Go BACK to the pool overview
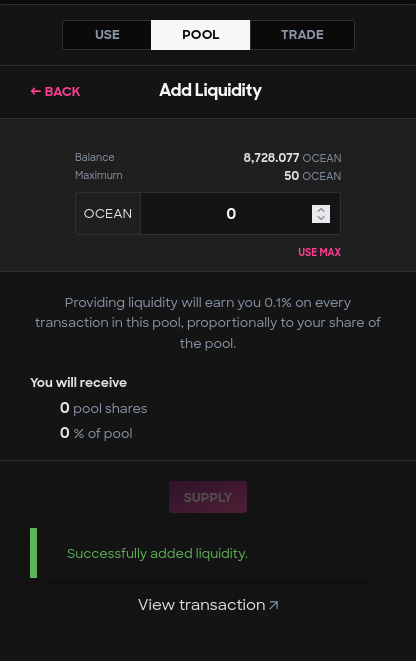Image resolution: width=416 pixels, height=661 pixels. pyautogui.click(x=55, y=91)
